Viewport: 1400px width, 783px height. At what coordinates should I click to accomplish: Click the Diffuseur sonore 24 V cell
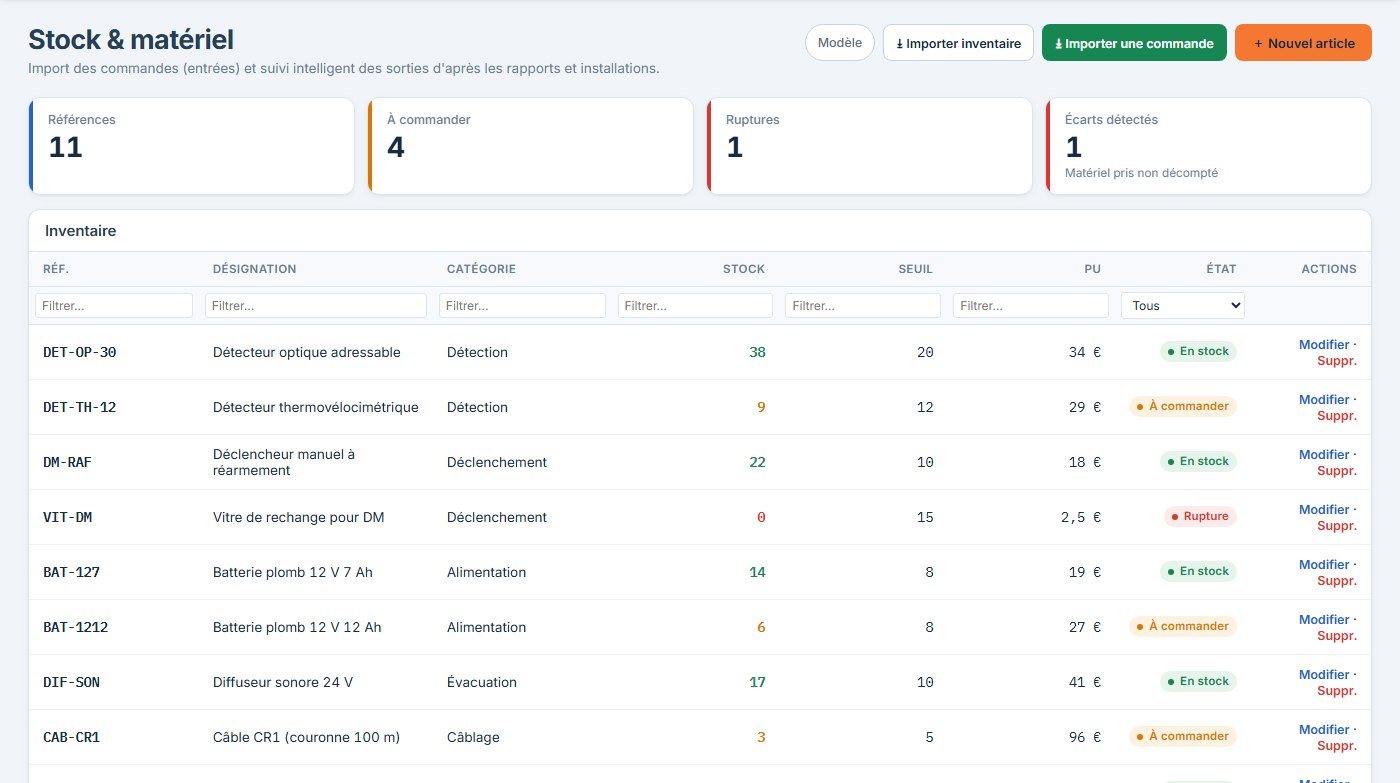click(x=283, y=683)
